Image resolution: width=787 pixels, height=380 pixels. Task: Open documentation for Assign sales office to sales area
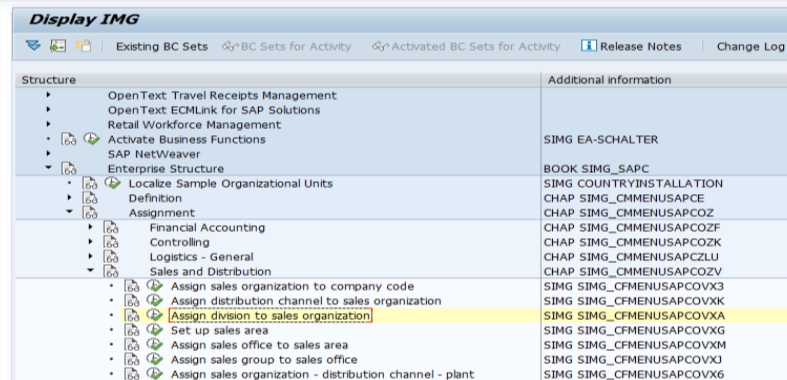pos(132,345)
